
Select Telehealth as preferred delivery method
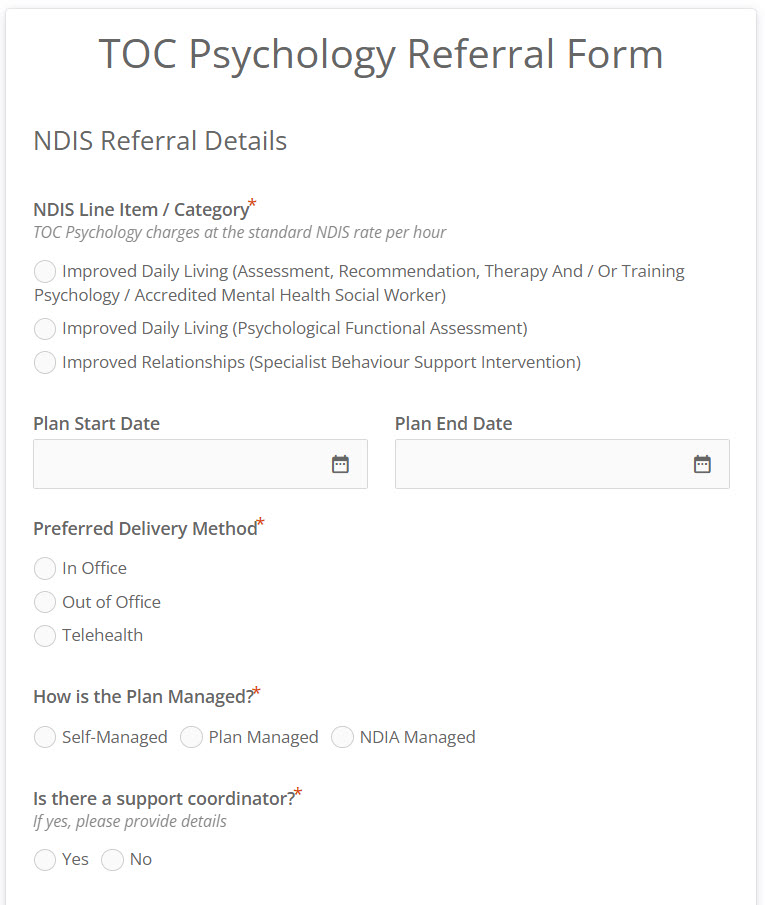click(x=45, y=636)
